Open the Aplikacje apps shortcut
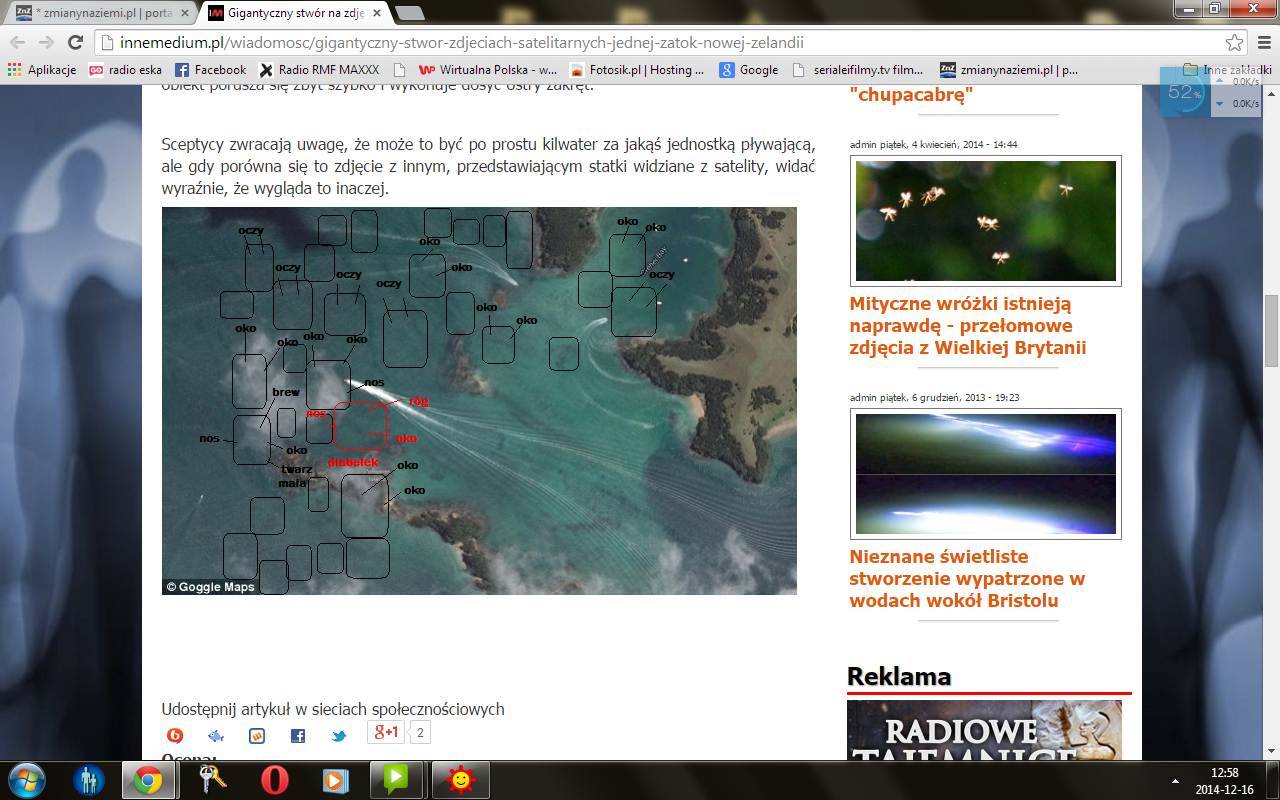Viewport: 1280px width, 800px height. 42,70
